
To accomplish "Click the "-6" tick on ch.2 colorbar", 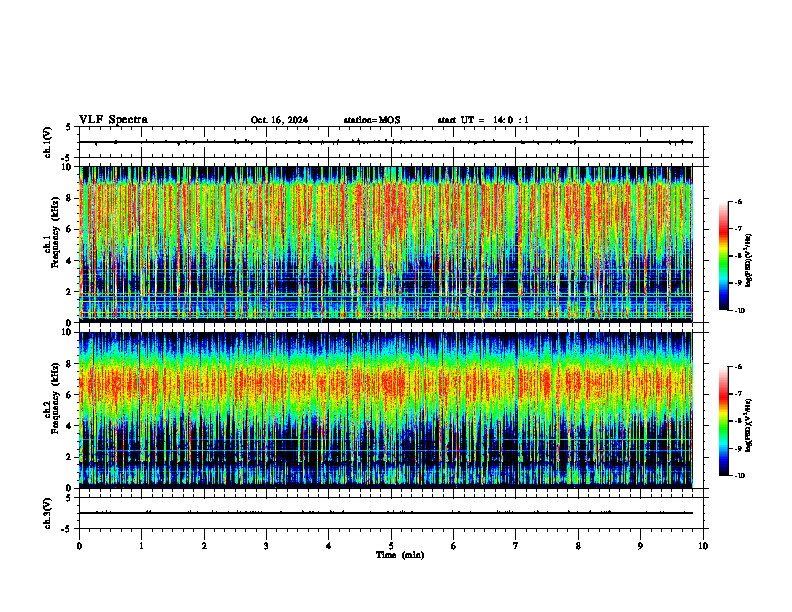I will (739, 367).
